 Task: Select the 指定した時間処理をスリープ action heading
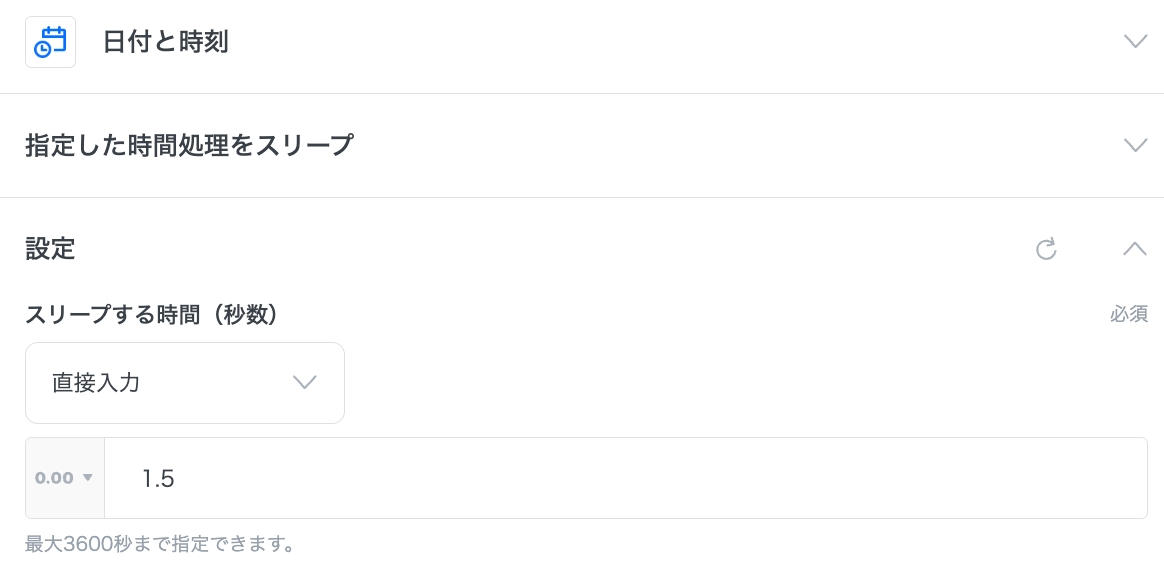pos(189,145)
